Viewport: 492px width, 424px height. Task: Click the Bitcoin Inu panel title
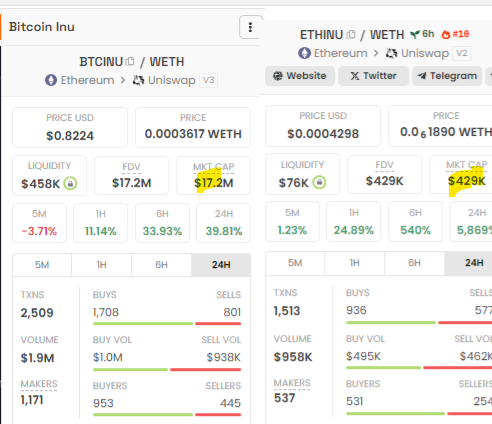(42, 27)
